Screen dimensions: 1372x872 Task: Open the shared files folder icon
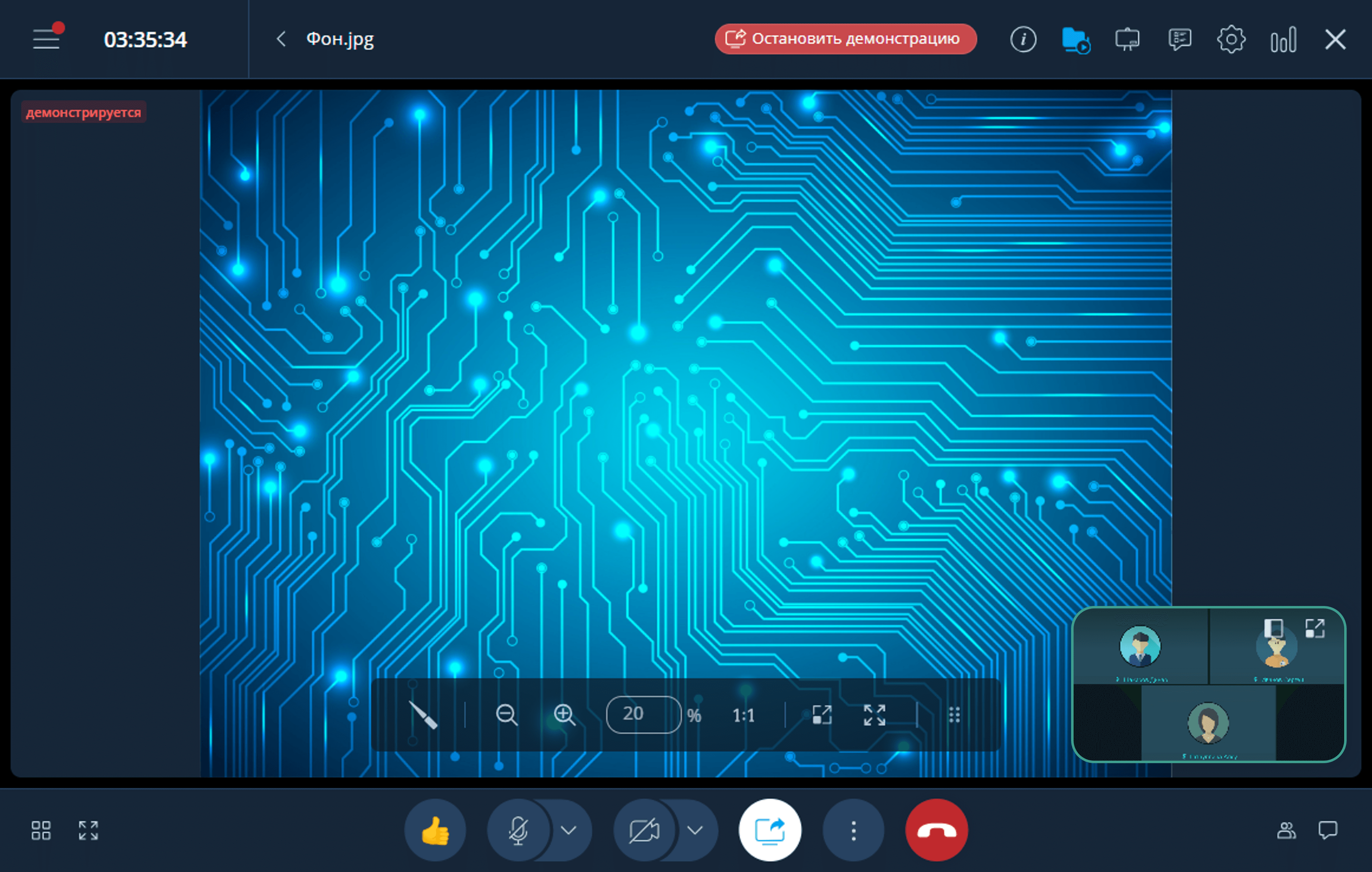1075,39
